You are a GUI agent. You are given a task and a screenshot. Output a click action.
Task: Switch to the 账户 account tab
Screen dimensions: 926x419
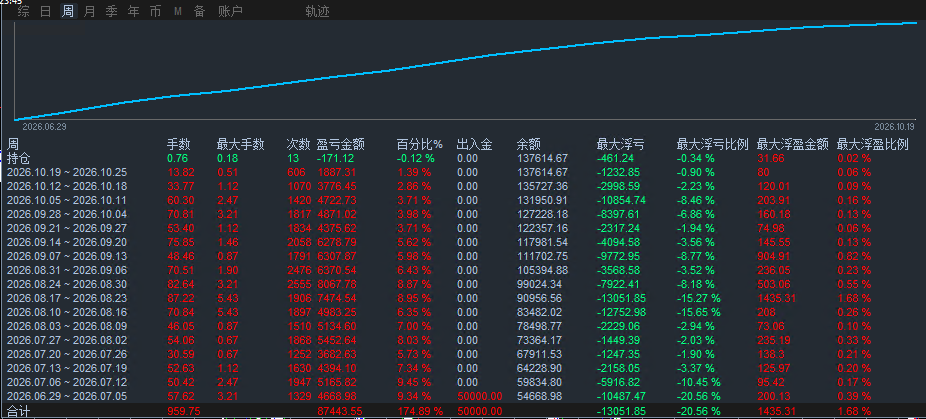[230, 11]
